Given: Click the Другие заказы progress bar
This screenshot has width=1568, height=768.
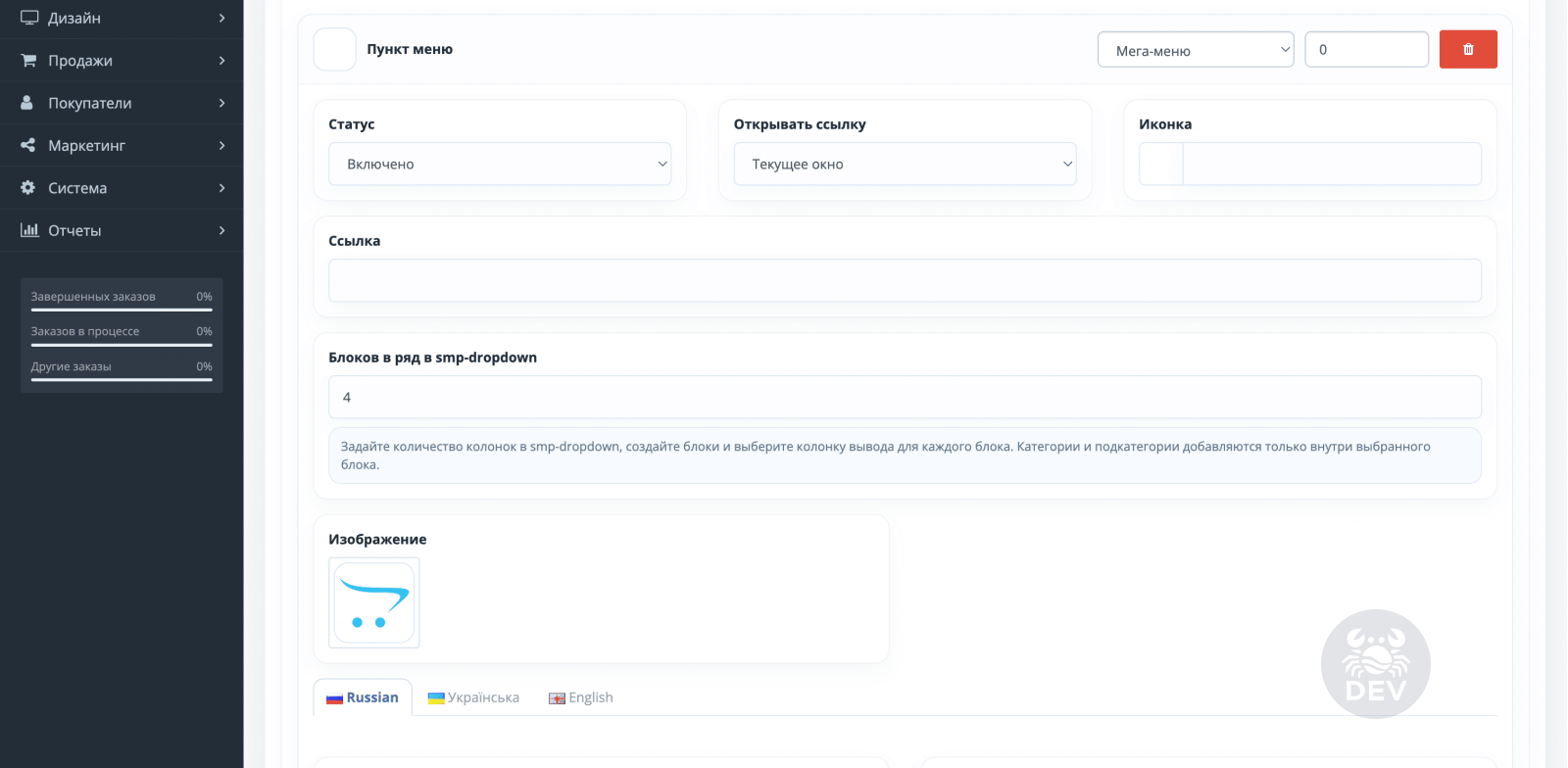Looking at the screenshot, I should coord(122,380).
